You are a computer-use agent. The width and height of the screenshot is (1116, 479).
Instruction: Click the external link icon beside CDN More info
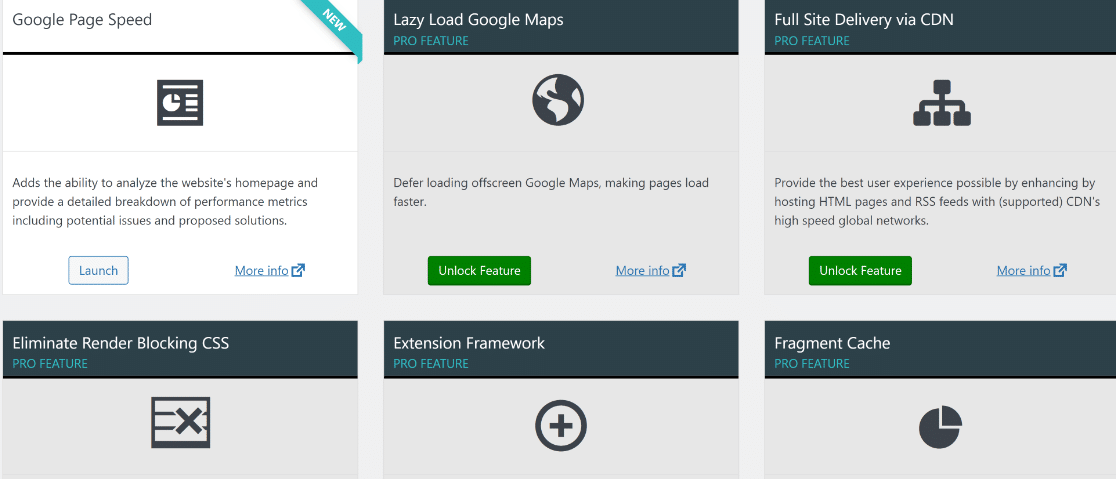coord(1060,270)
